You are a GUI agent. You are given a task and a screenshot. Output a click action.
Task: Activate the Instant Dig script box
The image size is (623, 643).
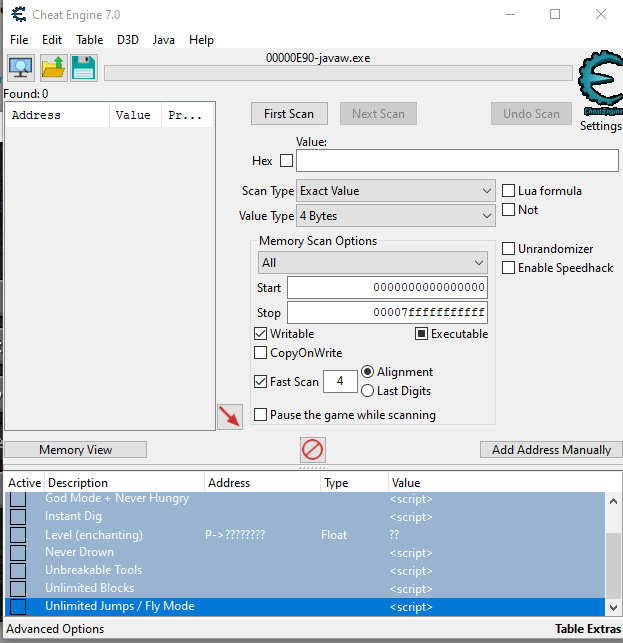point(18,516)
